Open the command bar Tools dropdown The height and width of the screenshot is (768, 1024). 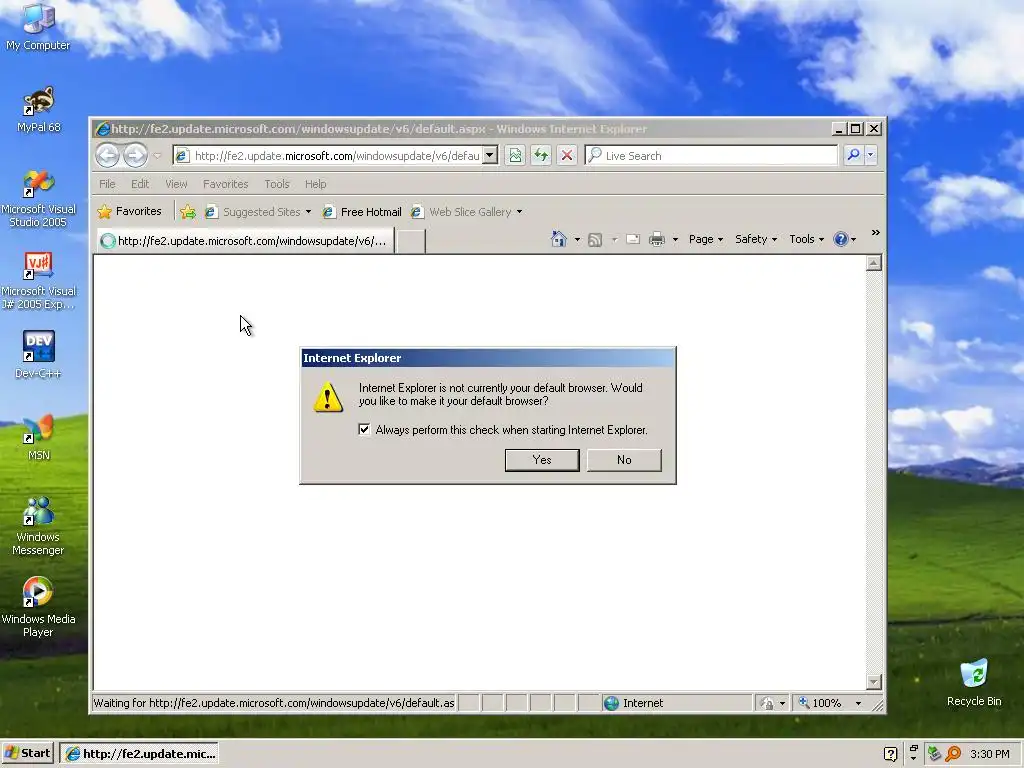coord(807,239)
